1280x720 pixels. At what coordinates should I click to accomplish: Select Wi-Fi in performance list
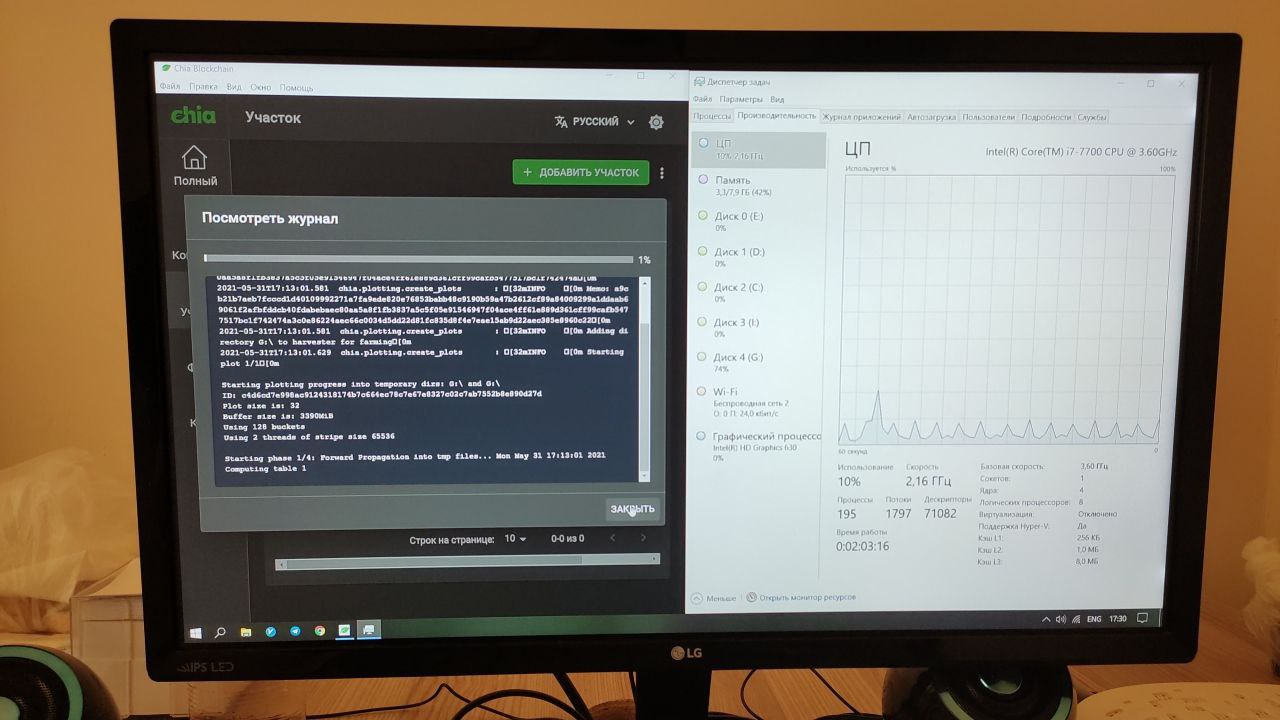(759, 403)
